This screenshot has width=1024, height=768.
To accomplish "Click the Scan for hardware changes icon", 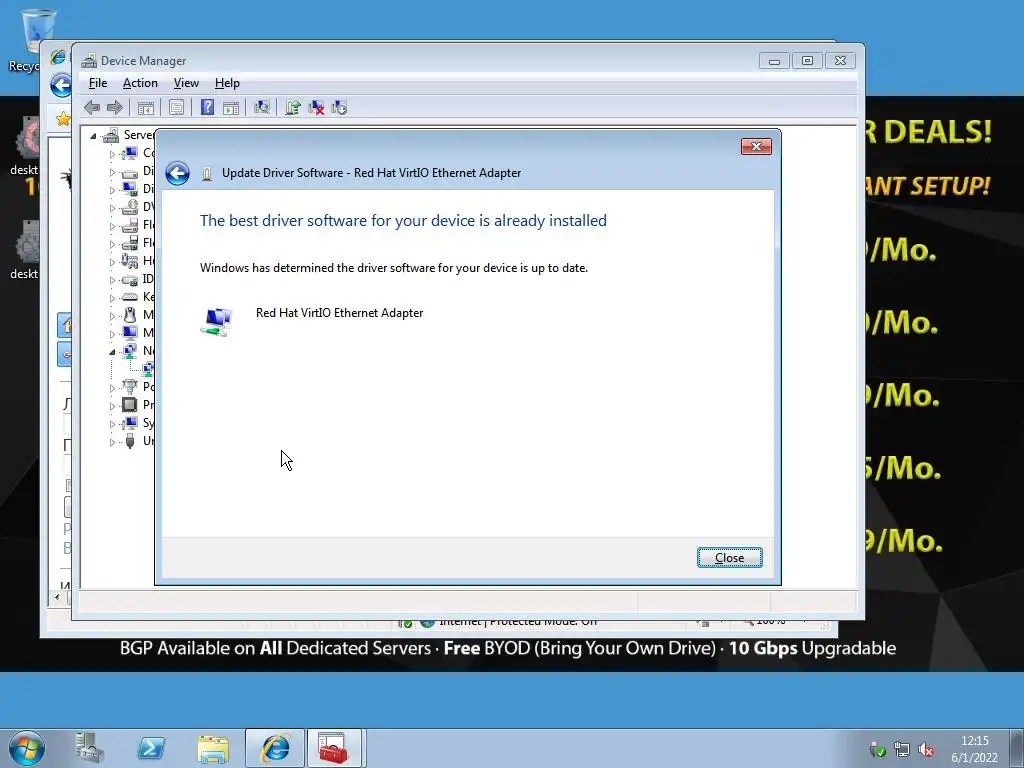I will coord(262,108).
